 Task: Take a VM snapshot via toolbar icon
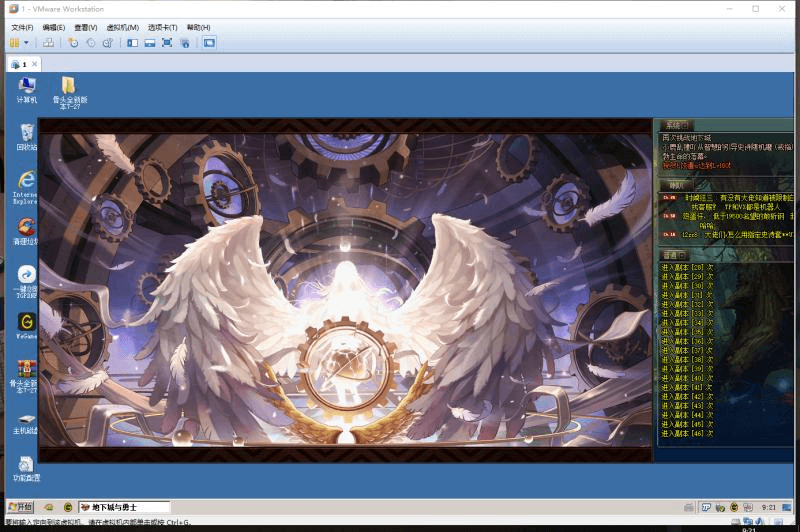(x=73, y=43)
